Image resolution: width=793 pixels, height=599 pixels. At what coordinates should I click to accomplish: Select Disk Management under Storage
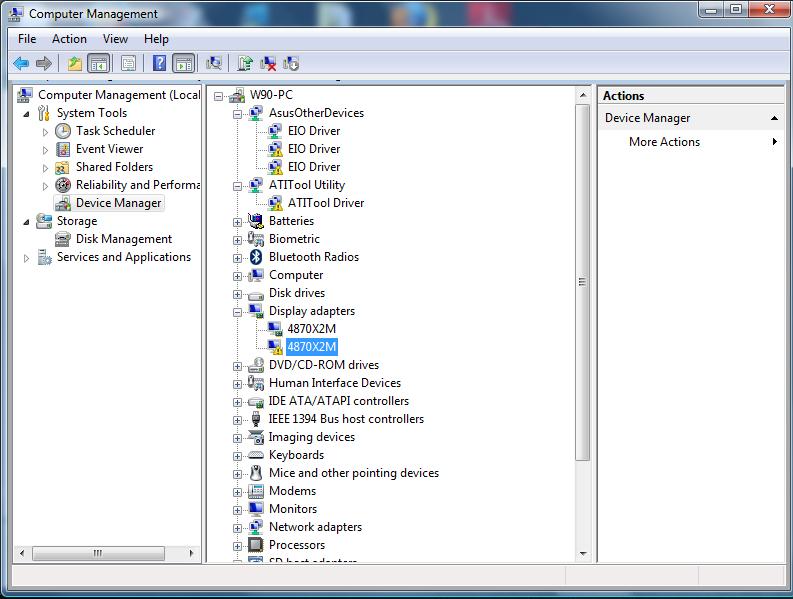124,239
